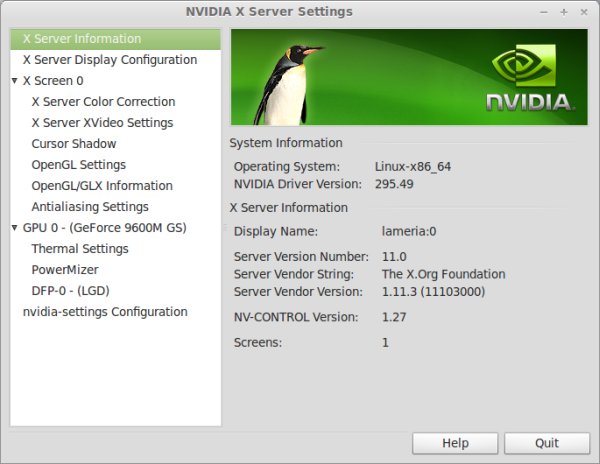Click the Linux-x86_64 operating system value
Viewport: 600px width, 464px height.
point(413,167)
